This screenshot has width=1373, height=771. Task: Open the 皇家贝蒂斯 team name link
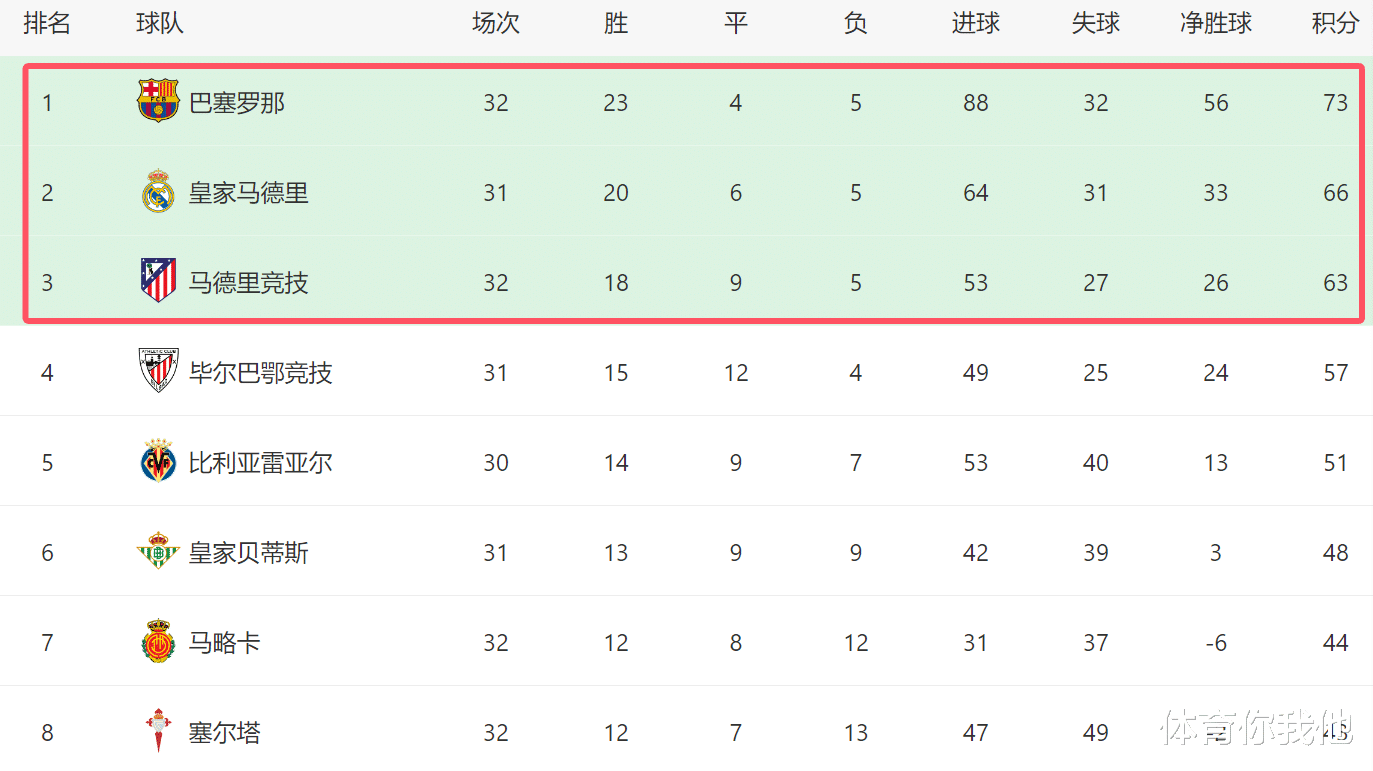click(x=249, y=553)
